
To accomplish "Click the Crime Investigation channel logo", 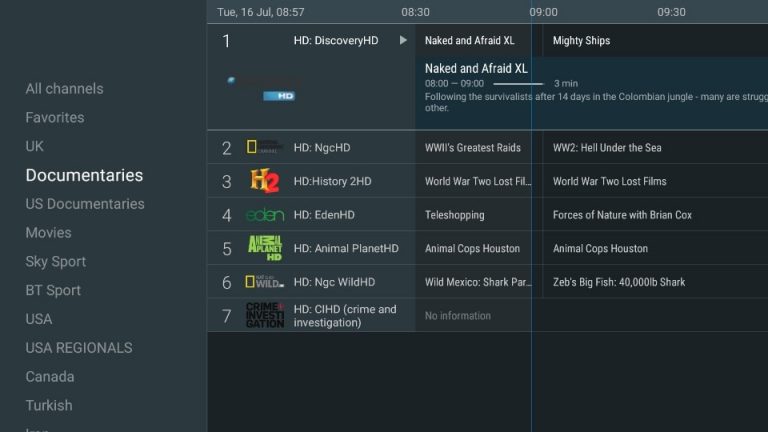I will tap(265, 315).
